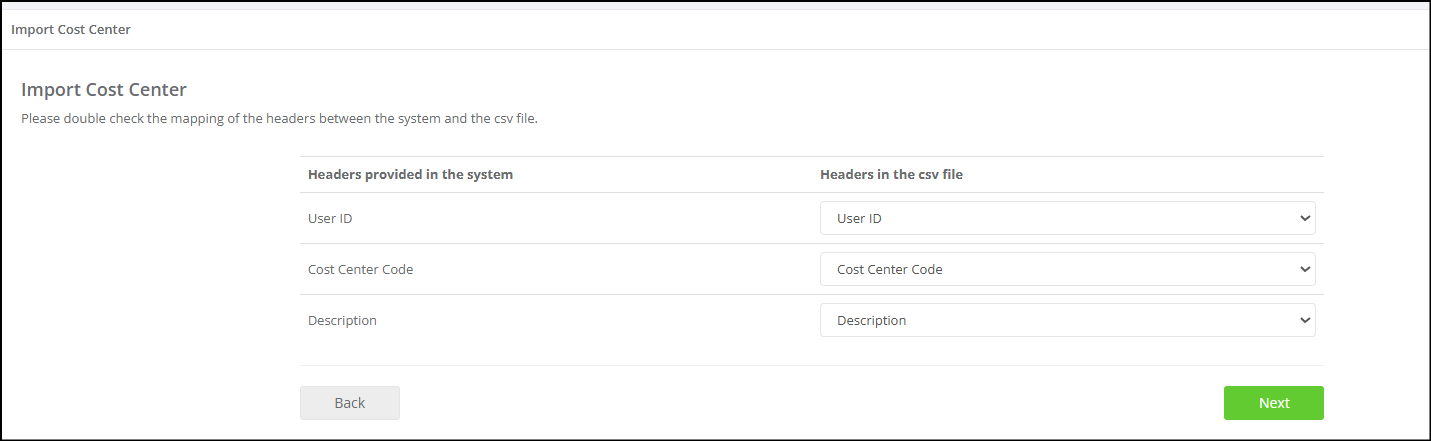The width and height of the screenshot is (1431, 441).
Task: Select the User ID system header label
Action: click(x=330, y=218)
